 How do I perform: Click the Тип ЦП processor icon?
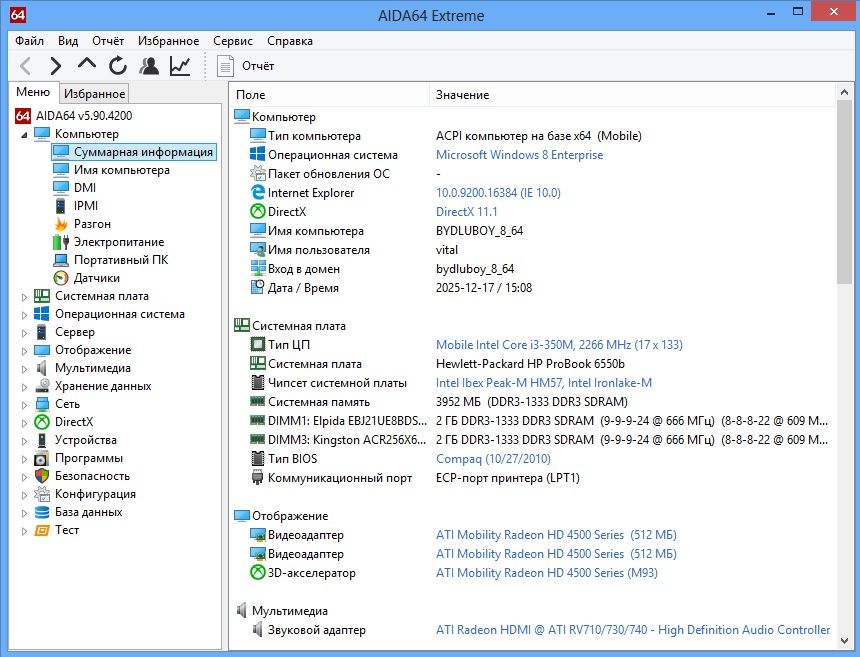[258, 344]
